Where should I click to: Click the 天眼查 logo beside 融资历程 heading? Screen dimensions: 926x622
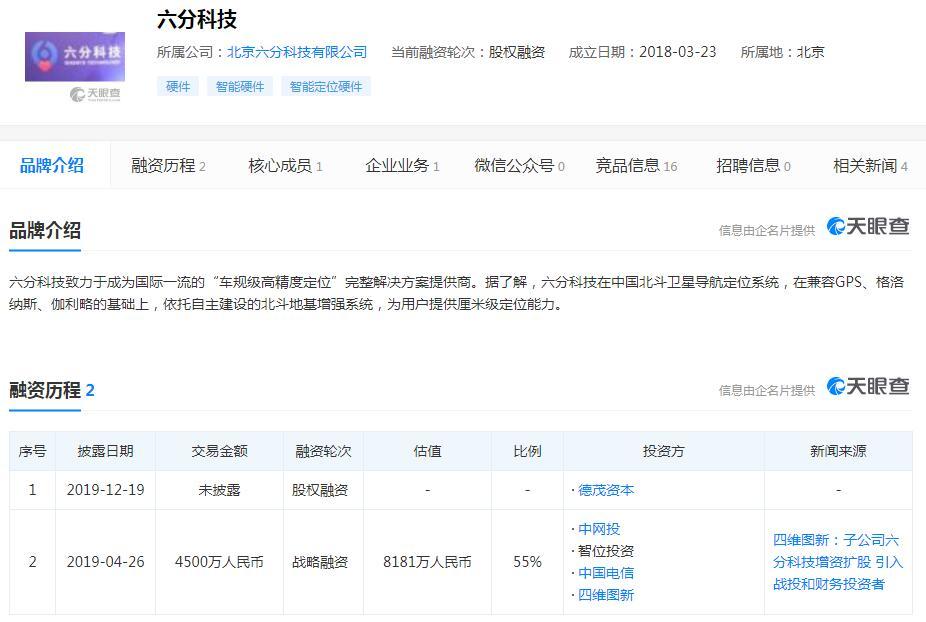tap(868, 387)
